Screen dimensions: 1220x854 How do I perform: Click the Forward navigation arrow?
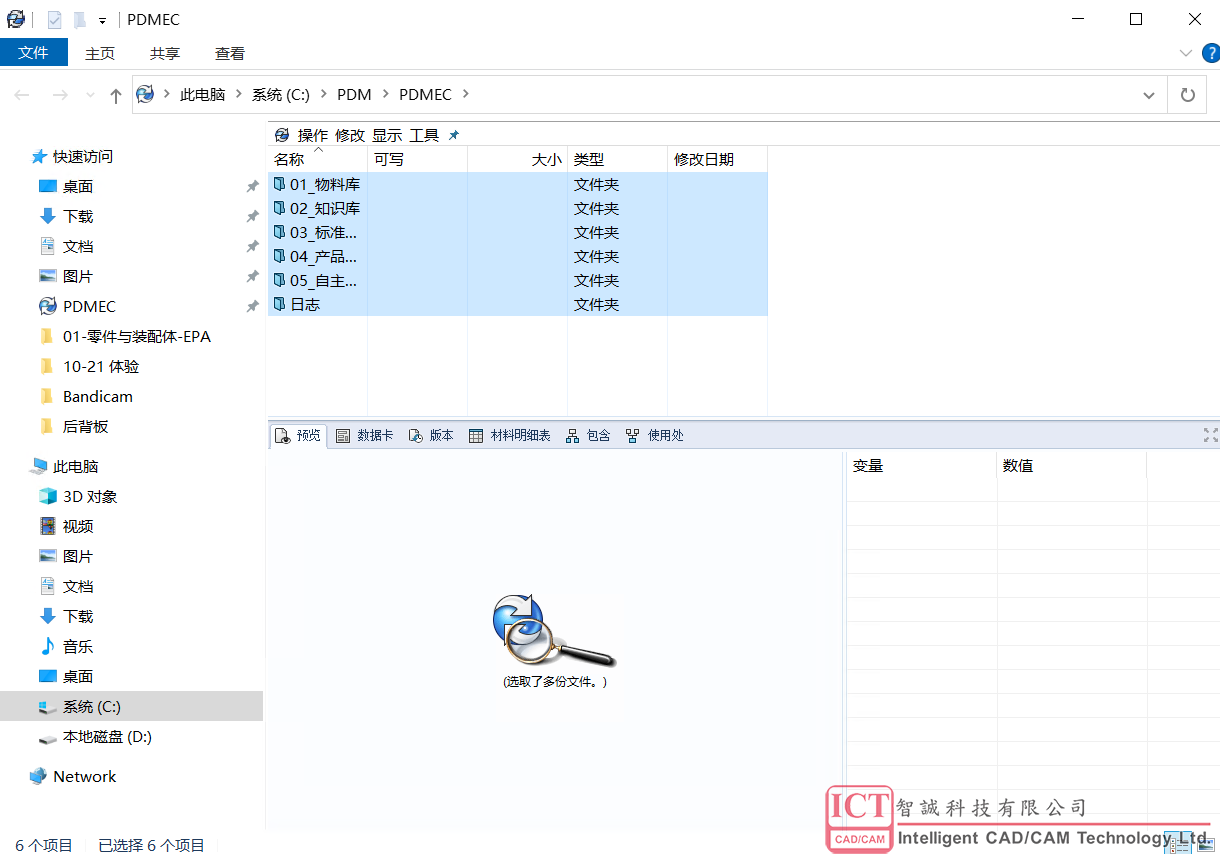[60, 95]
